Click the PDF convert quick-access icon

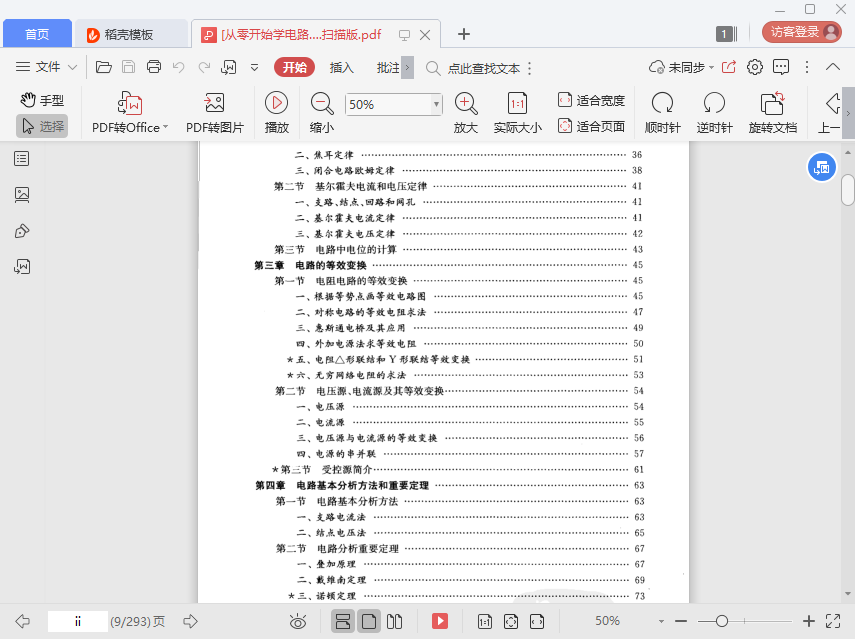click(x=228, y=67)
